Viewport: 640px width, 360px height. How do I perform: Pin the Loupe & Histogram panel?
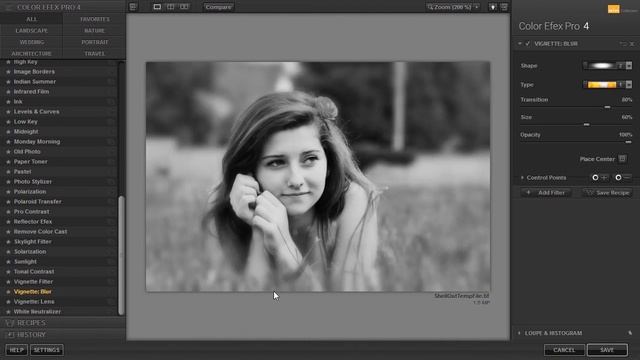[630, 333]
